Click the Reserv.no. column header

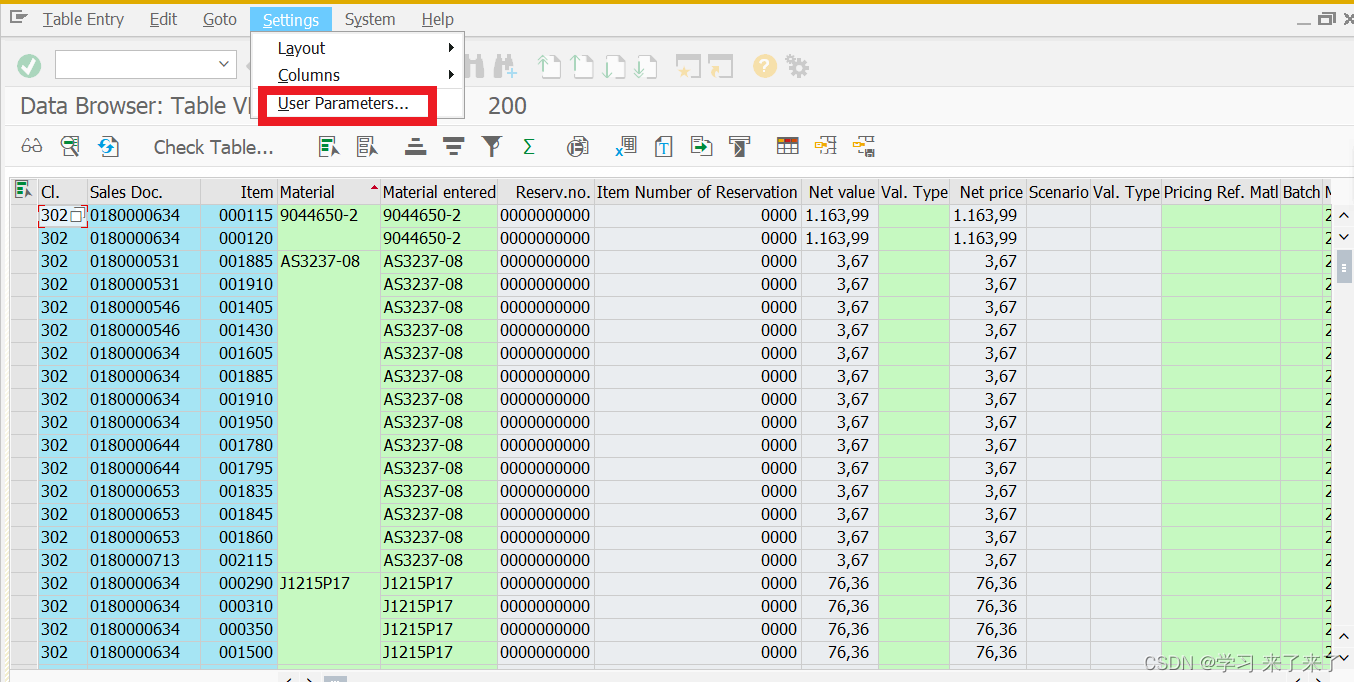tap(546, 192)
